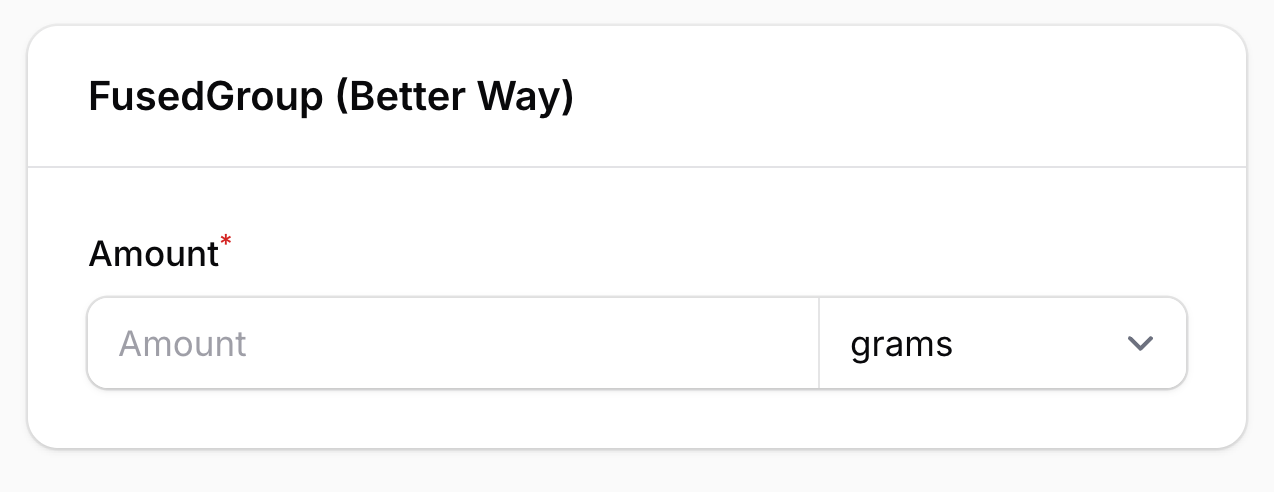Image resolution: width=1274 pixels, height=492 pixels.
Task: Click the word "grams"
Action: [x=901, y=344]
